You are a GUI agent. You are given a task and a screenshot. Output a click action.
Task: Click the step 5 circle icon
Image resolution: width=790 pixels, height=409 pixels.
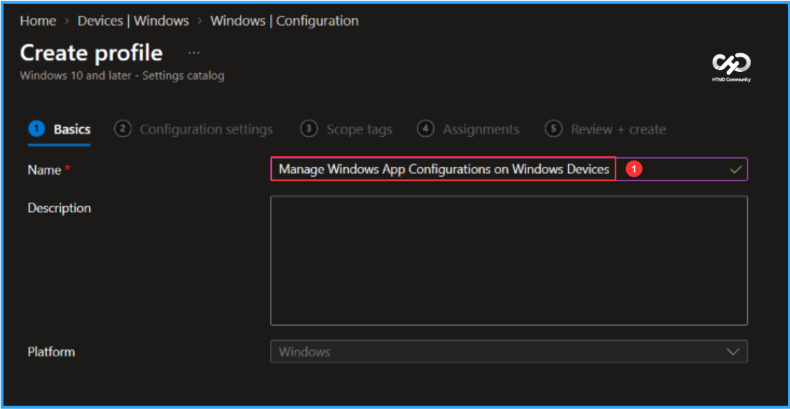pyautogui.click(x=553, y=129)
